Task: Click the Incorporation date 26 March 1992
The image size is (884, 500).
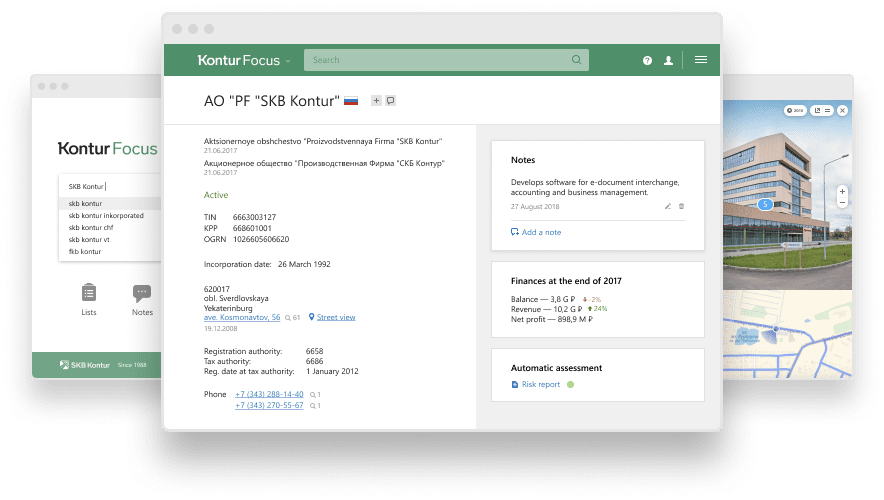Action: pyautogui.click(x=304, y=264)
